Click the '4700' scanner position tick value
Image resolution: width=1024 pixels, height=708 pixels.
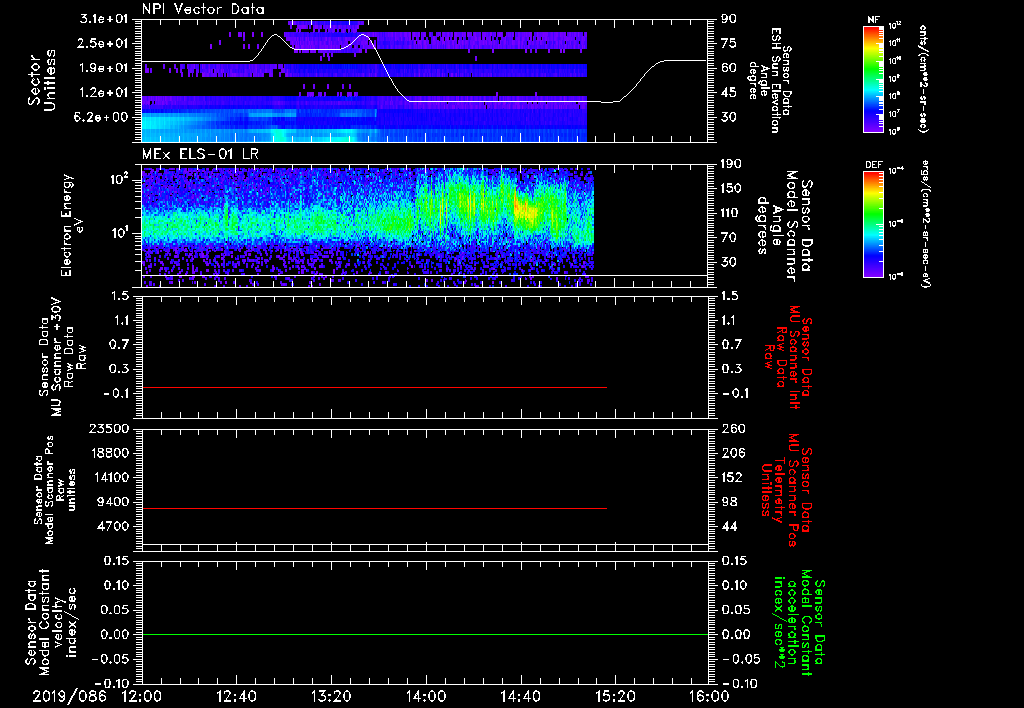click(x=114, y=526)
